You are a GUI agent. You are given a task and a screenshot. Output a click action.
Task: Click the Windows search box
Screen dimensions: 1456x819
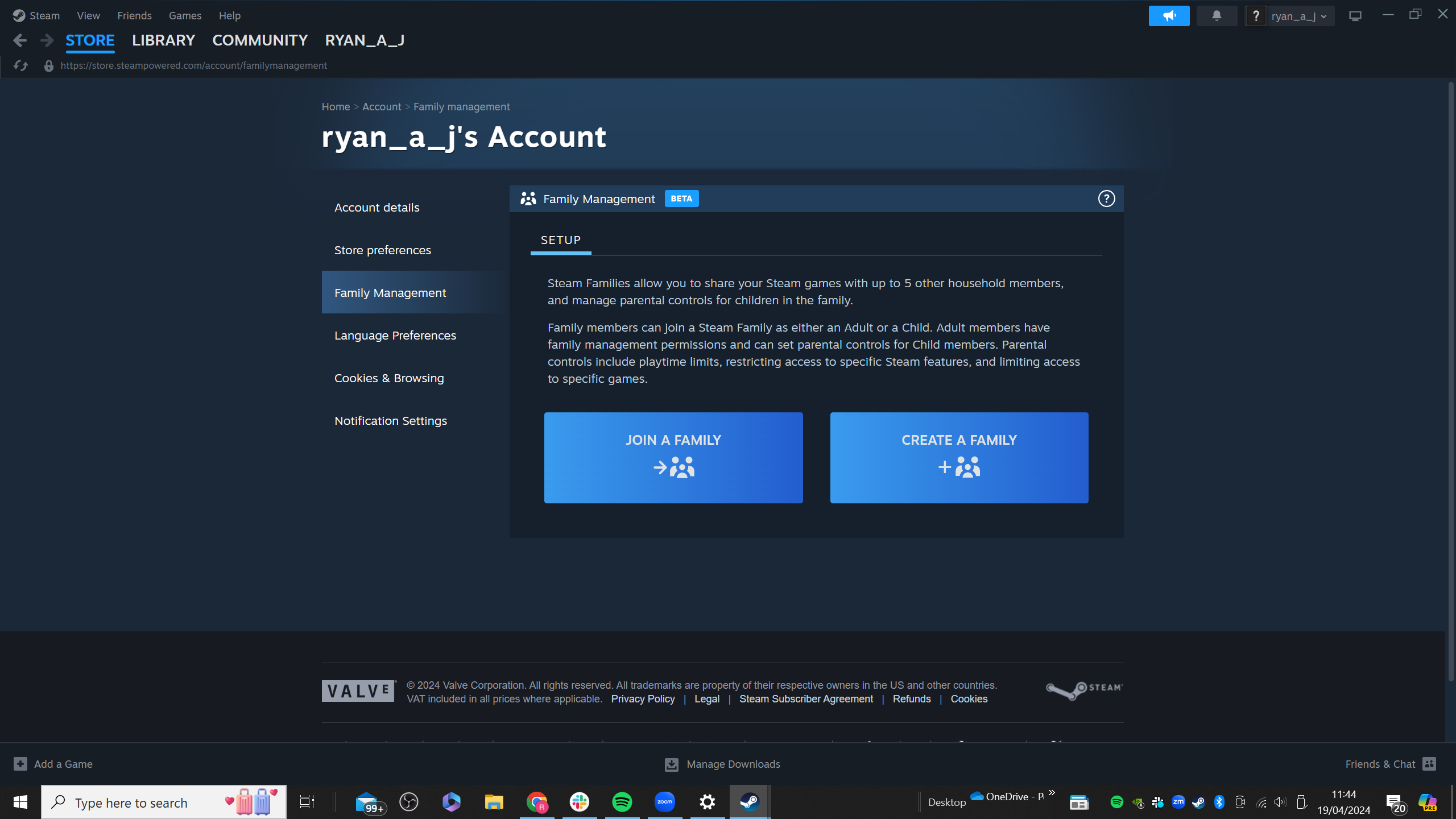(164, 802)
